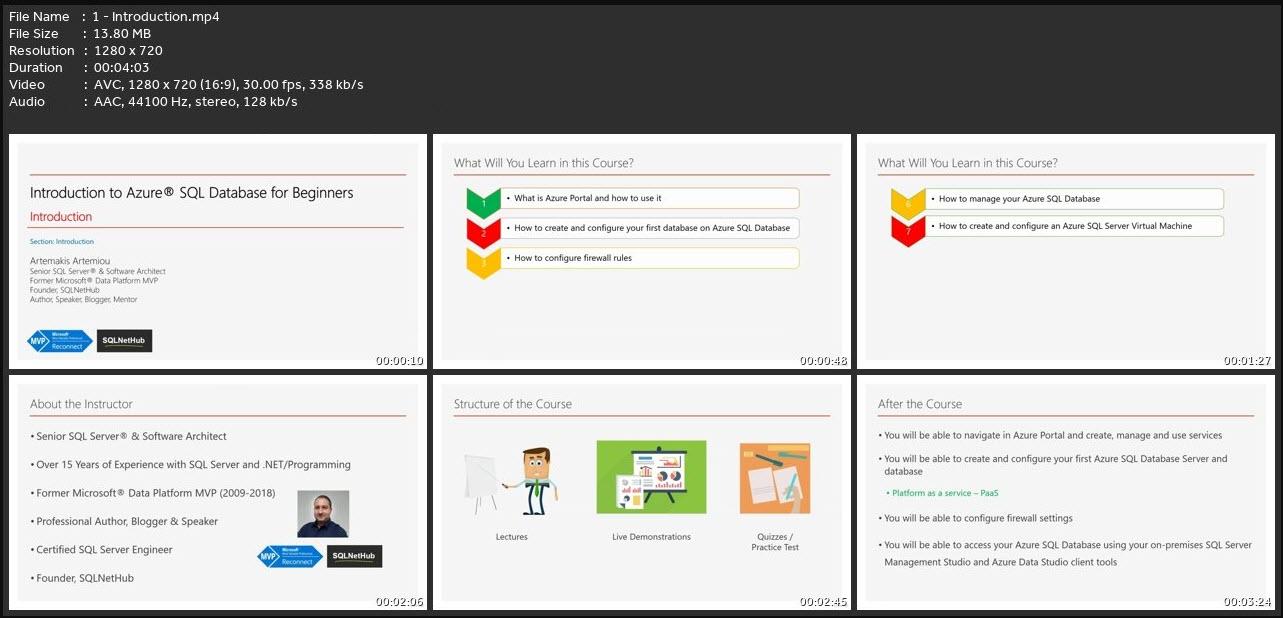This screenshot has width=1283, height=618.
Task: Click the 'What Will You Learn' heading above item 6
Action: pos(967,163)
